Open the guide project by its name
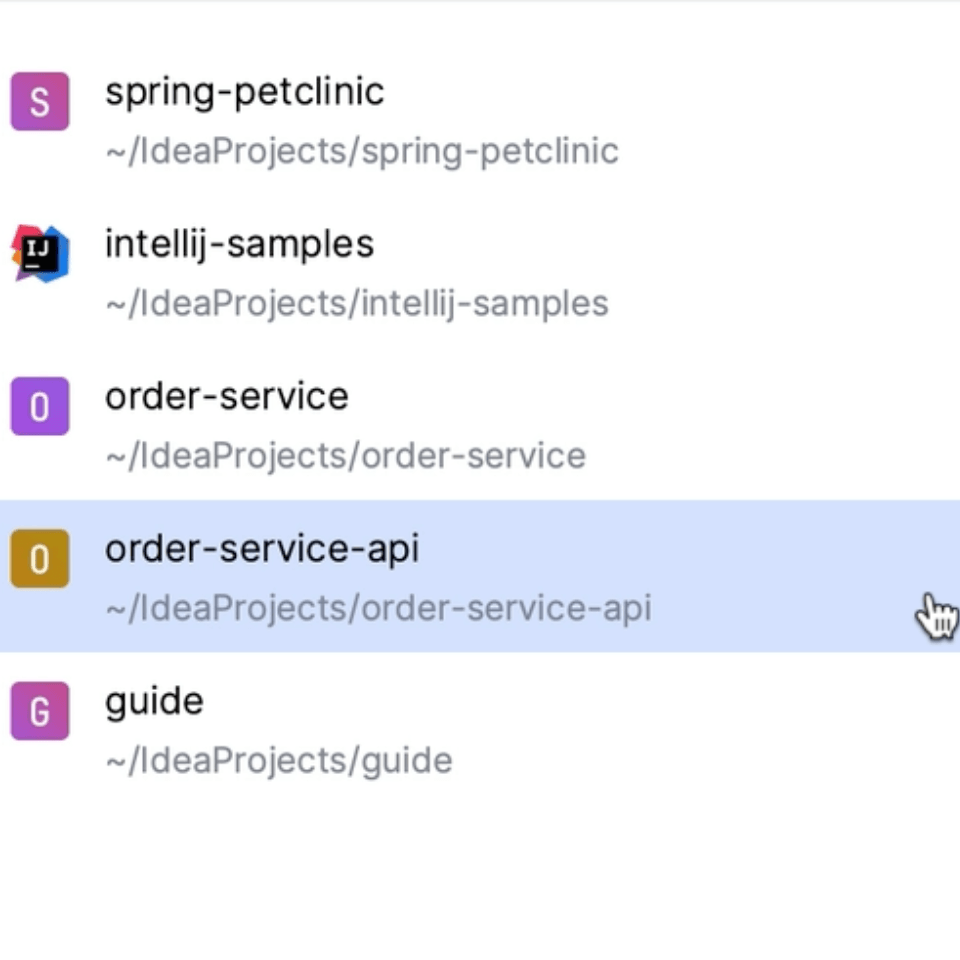960x960 pixels. [154, 701]
